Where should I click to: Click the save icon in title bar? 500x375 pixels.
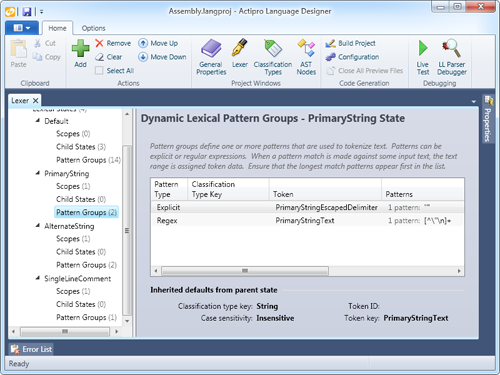[27, 12]
